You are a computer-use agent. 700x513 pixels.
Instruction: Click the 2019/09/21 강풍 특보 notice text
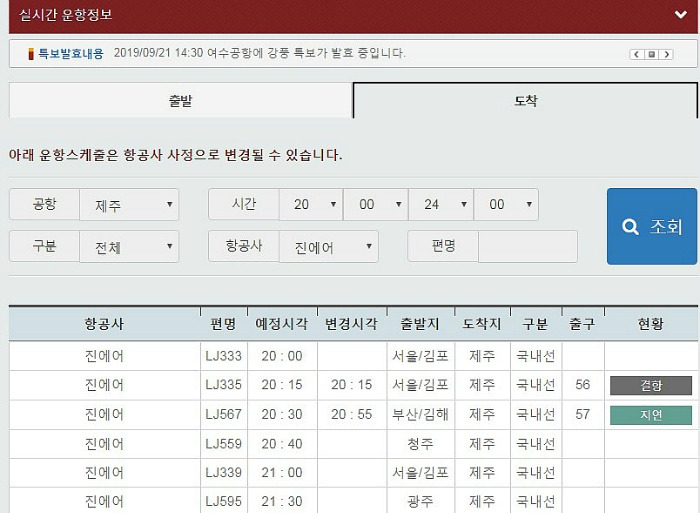259,53
